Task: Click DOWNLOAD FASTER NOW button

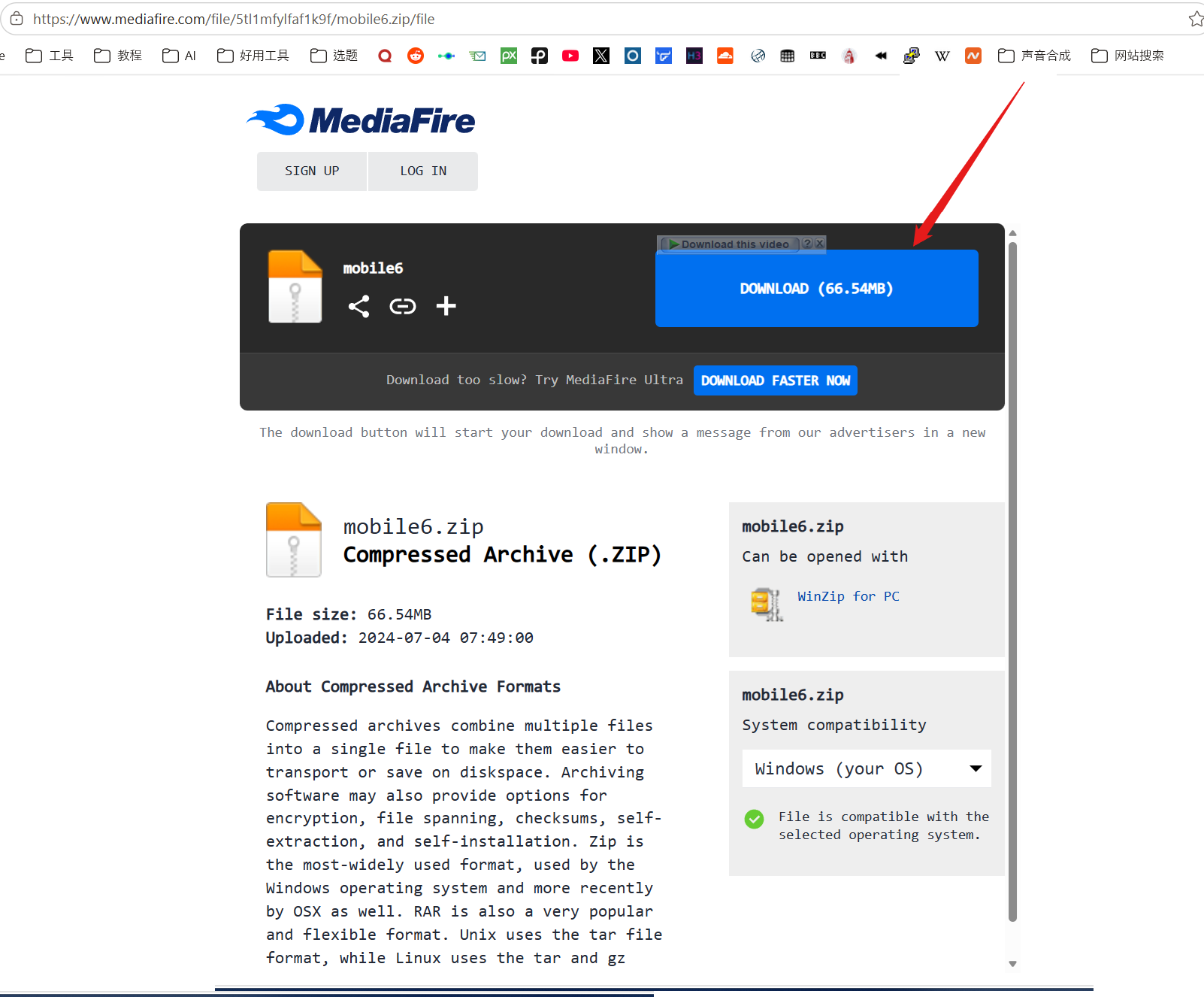Action: click(x=776, y=380)
